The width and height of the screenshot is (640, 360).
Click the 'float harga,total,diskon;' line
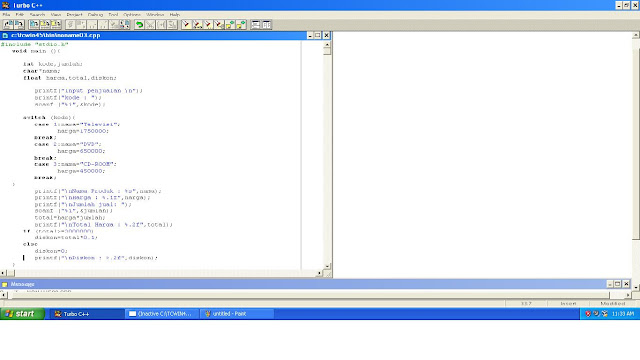pyautogui.click(x=70, y=78)
